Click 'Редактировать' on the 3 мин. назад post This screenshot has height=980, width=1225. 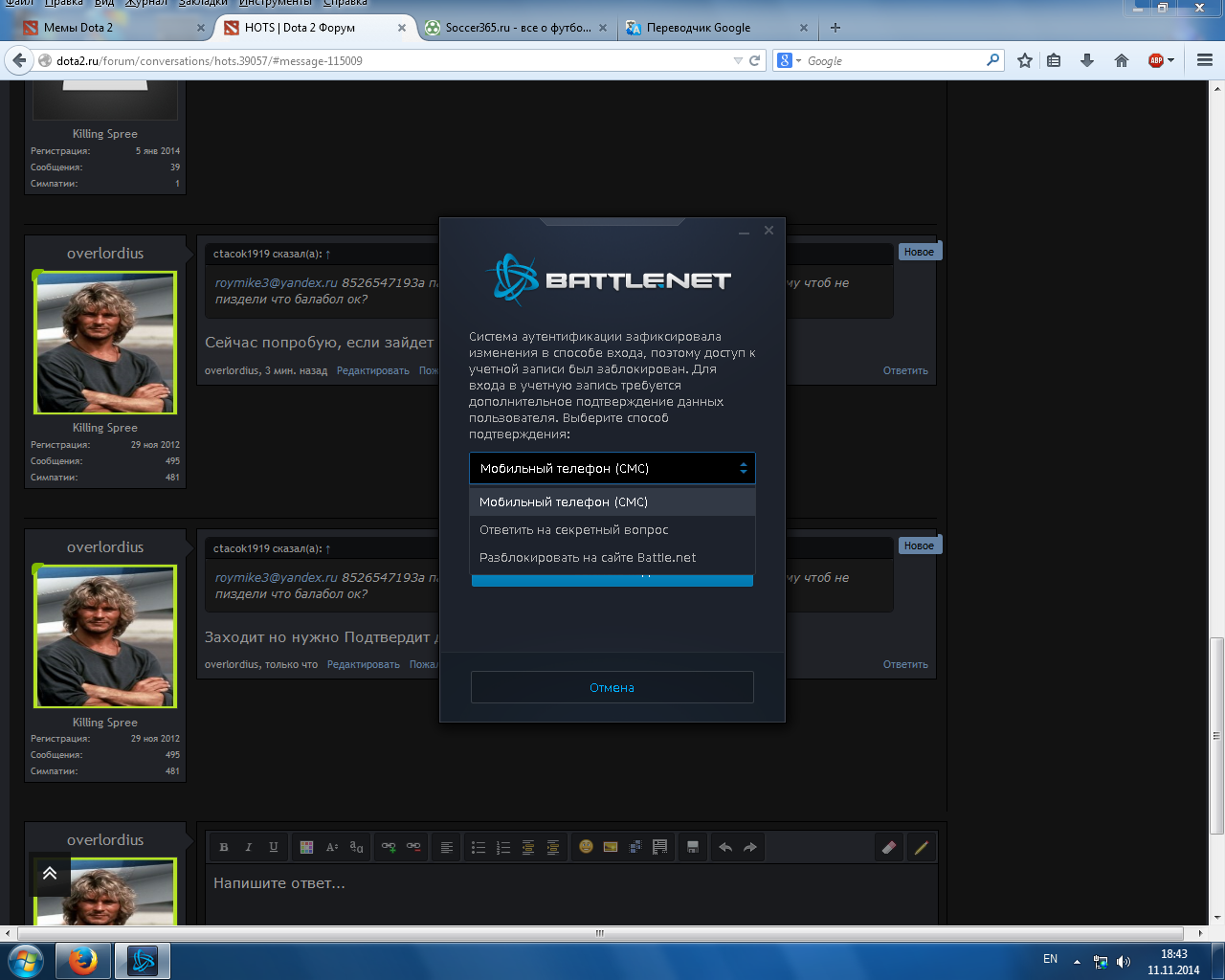373,370
